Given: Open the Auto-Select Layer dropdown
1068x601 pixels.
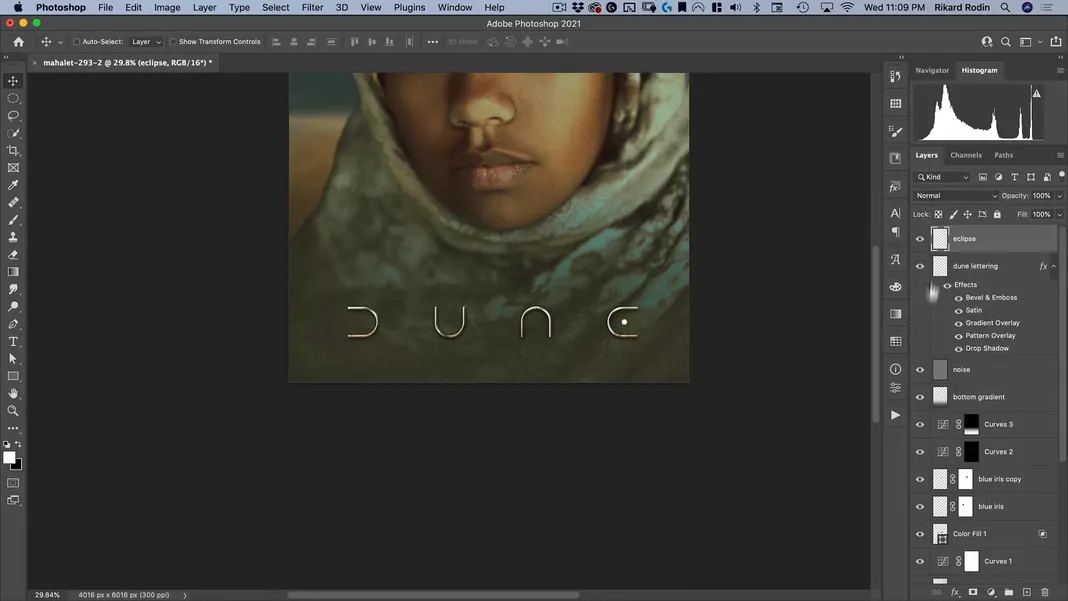Looking at the screenshot, I should pos(146,42).
